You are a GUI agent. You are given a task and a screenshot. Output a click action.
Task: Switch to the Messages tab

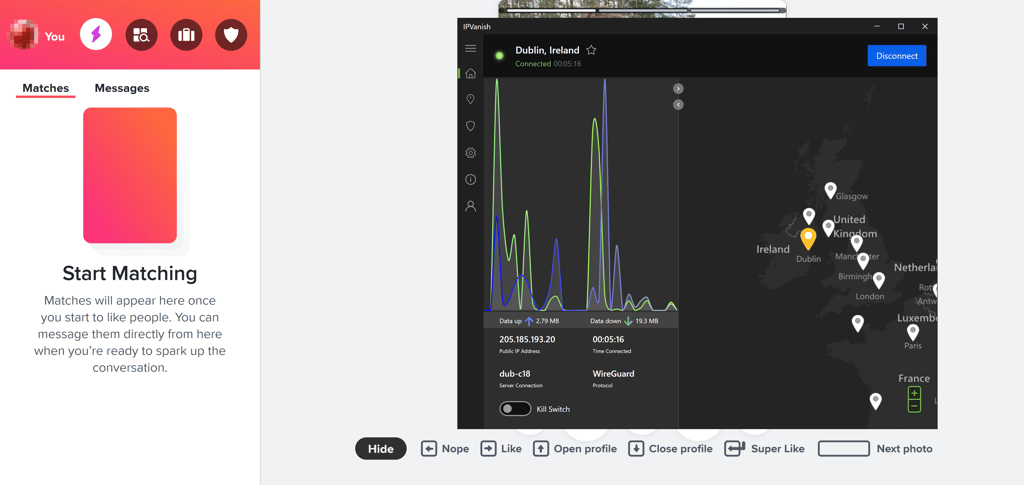[122, 88]
